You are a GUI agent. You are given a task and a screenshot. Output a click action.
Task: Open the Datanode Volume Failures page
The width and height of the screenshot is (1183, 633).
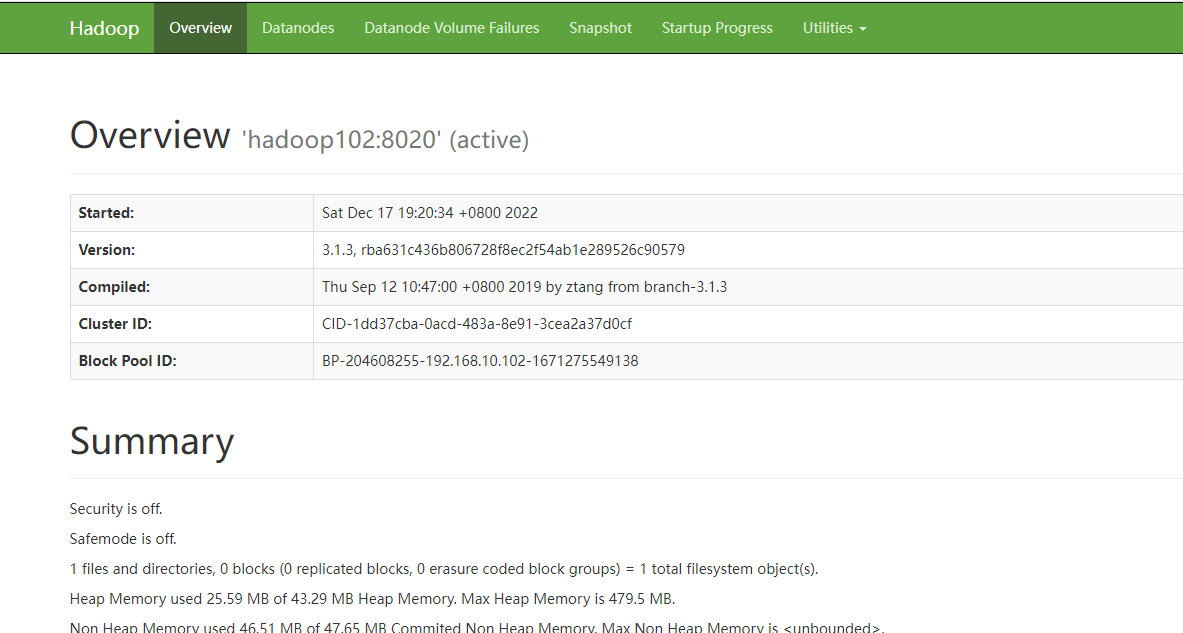[x=451, y=27]
